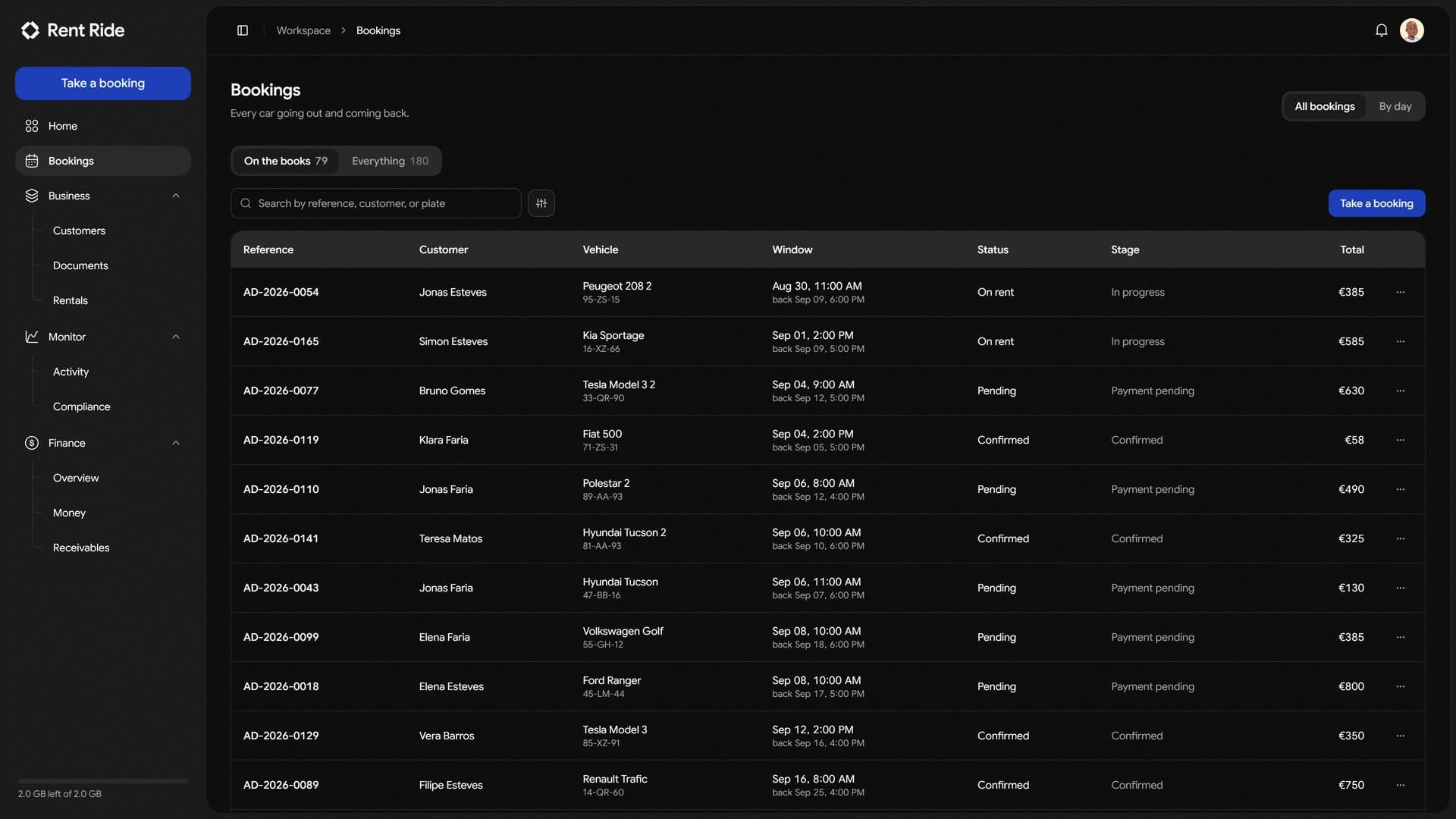Open the Compliance page
Image resolution: width=1456 pixels, height=819 pixels.
[x=81, y=406]
